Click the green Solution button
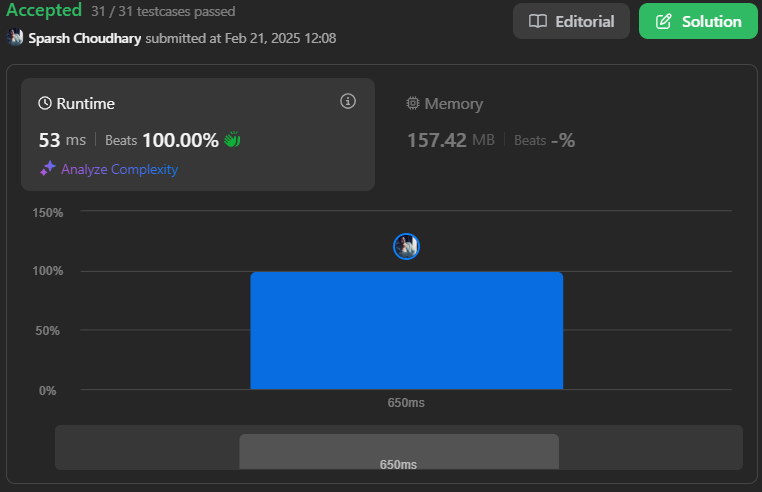 (x=698, y=21)
